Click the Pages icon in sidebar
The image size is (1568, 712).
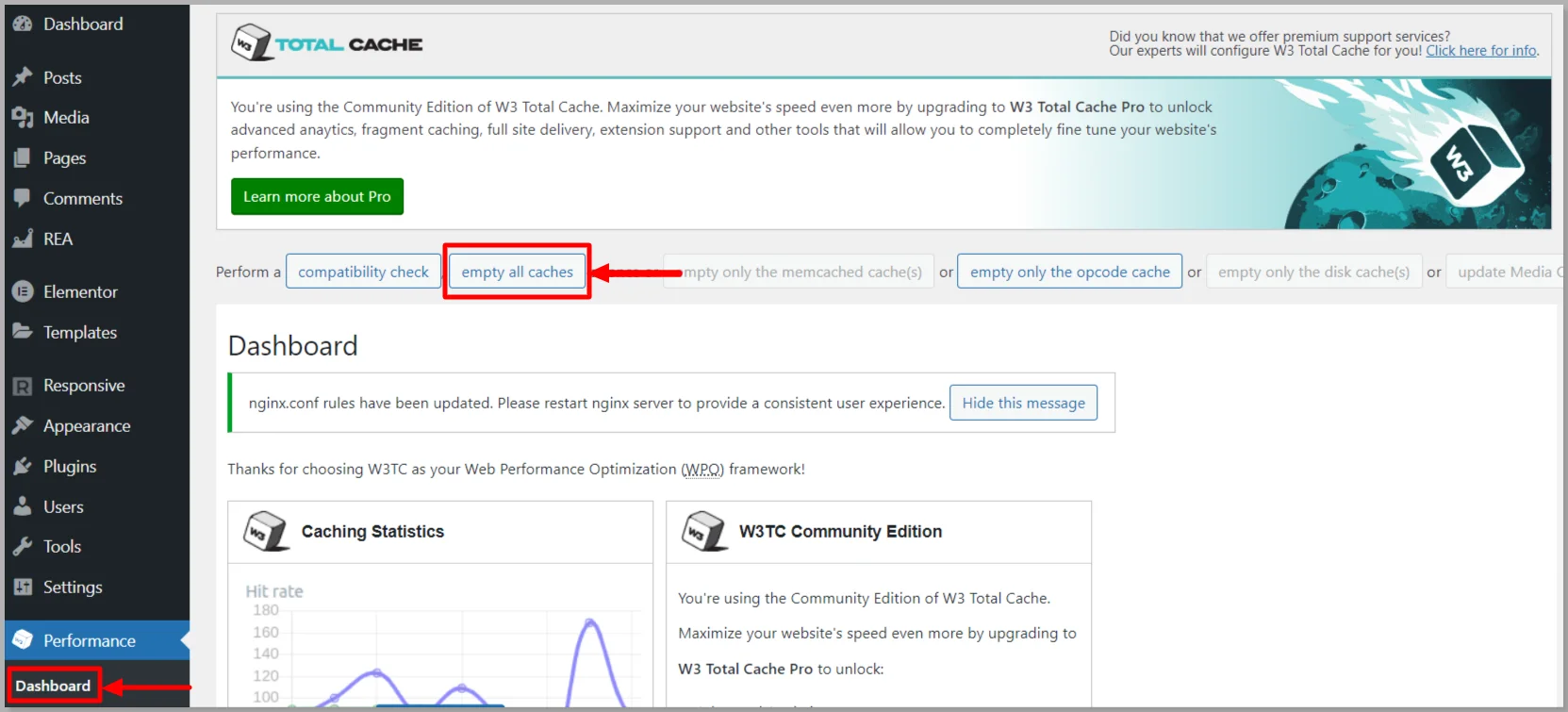pos(23,158)
